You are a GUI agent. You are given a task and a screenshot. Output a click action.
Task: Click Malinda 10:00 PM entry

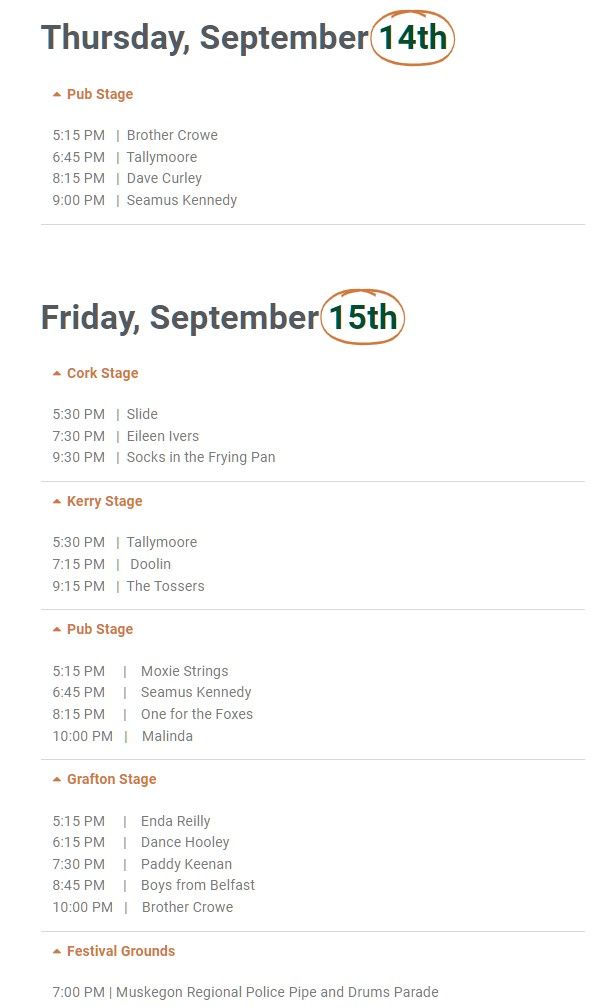pos(167,736)
